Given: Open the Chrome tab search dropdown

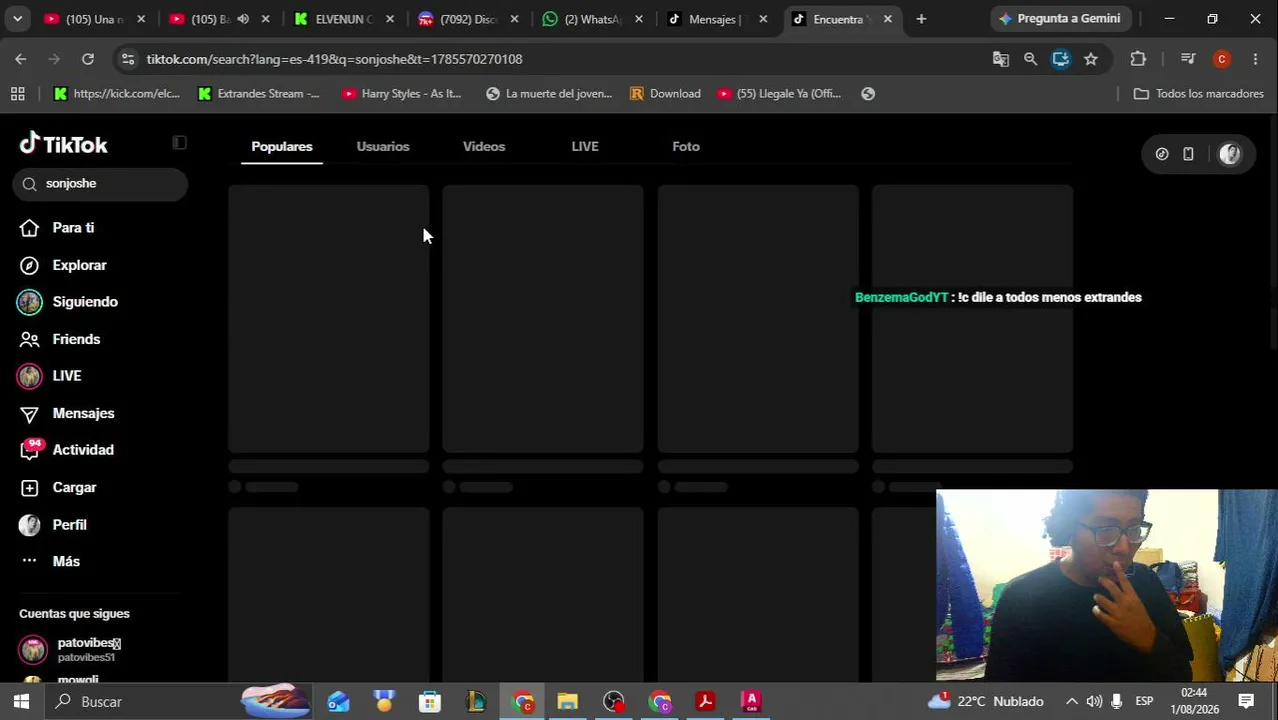Looking at the screenshot, I should (x=17, y=19).
